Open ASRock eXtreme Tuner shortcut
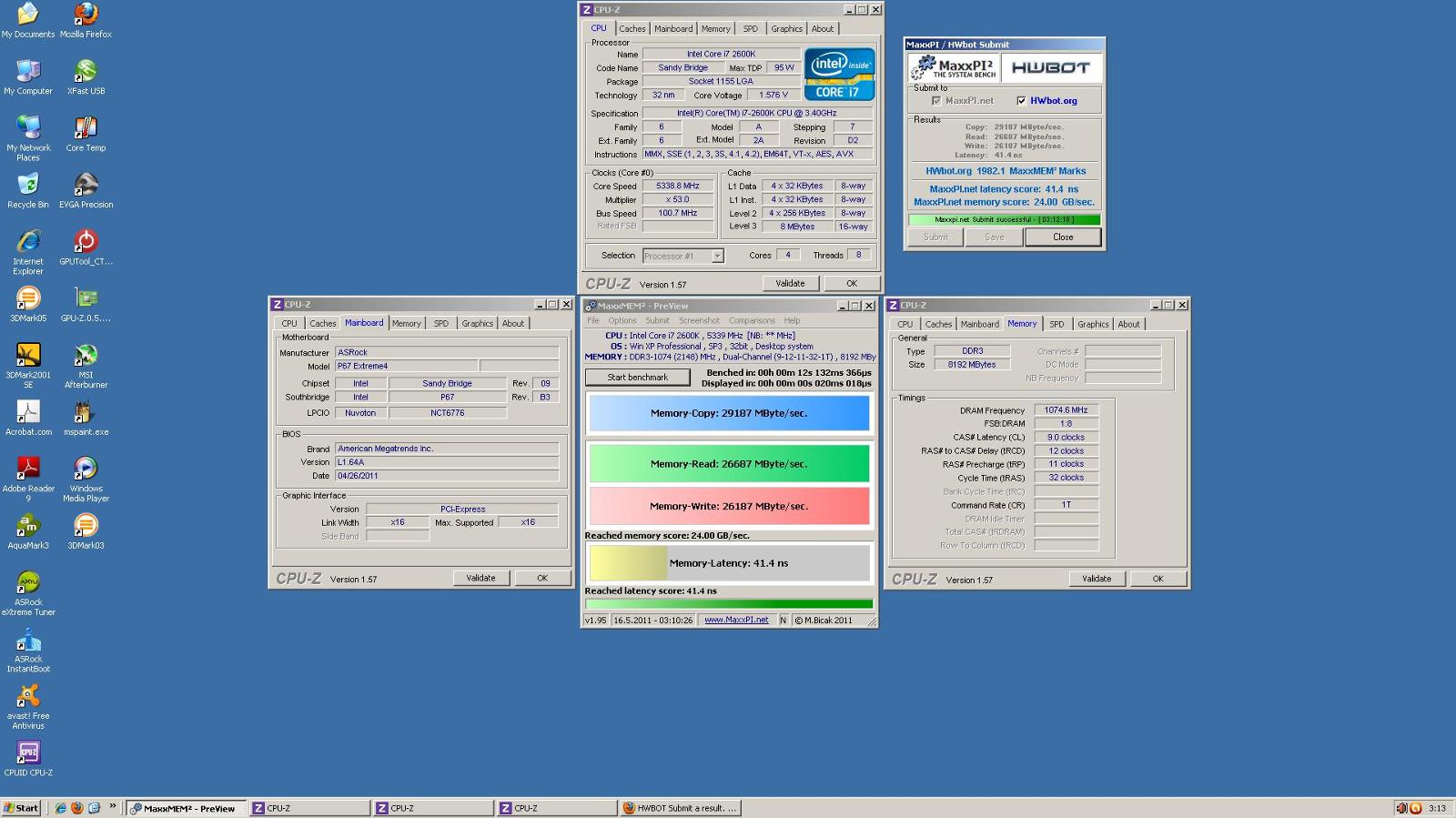The image size is (1456, 818). [27, 593]
